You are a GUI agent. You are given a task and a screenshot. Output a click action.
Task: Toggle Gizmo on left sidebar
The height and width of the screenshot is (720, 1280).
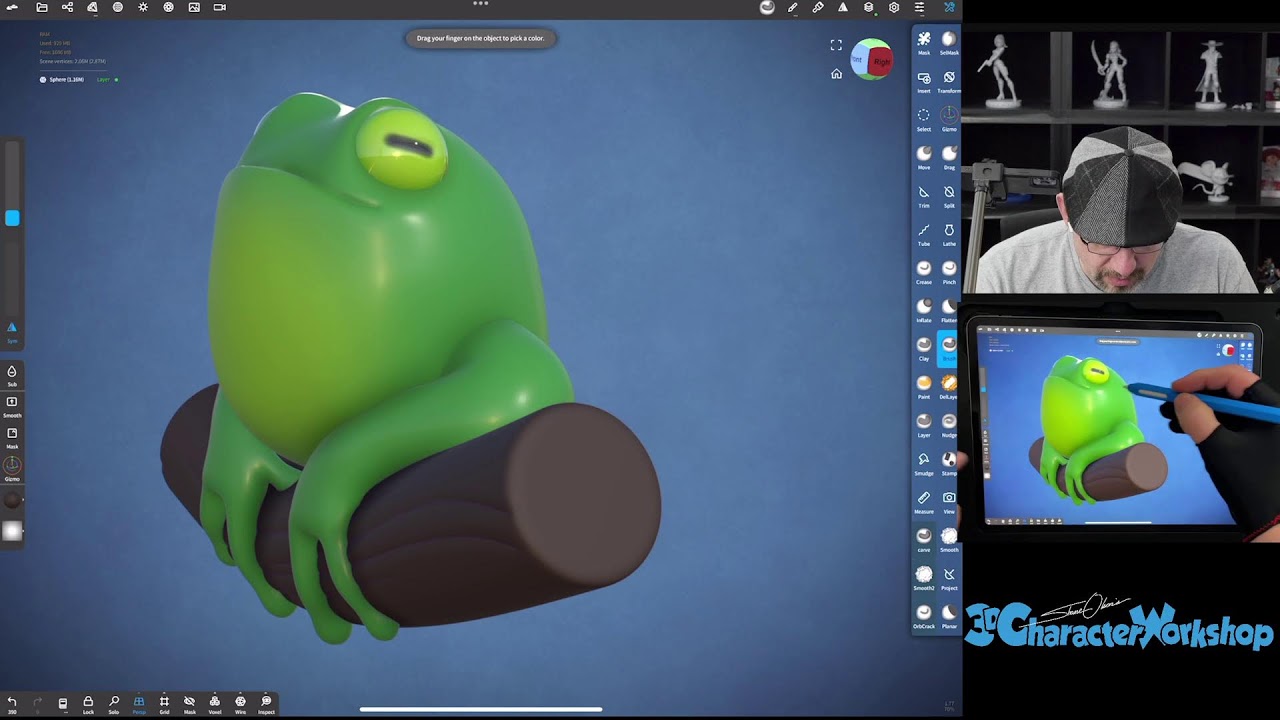[x=12, y=468]
